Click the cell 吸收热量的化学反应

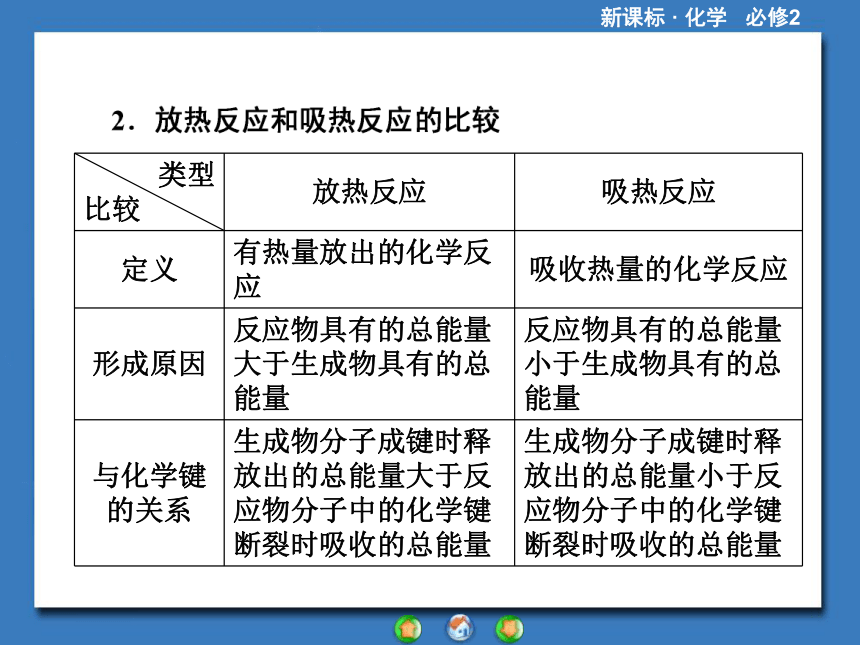(x=658, y=269)
